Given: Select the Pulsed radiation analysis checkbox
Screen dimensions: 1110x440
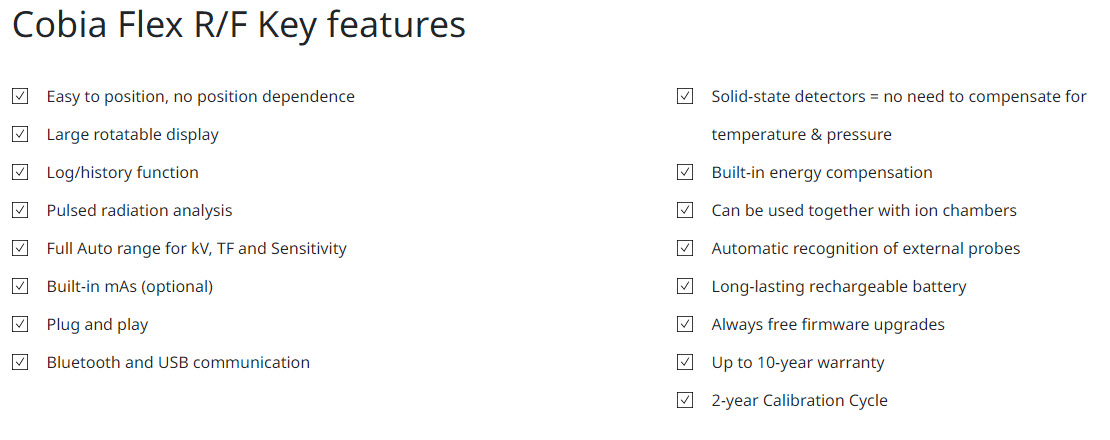Looking at the screenshot, I should [20, 211].
